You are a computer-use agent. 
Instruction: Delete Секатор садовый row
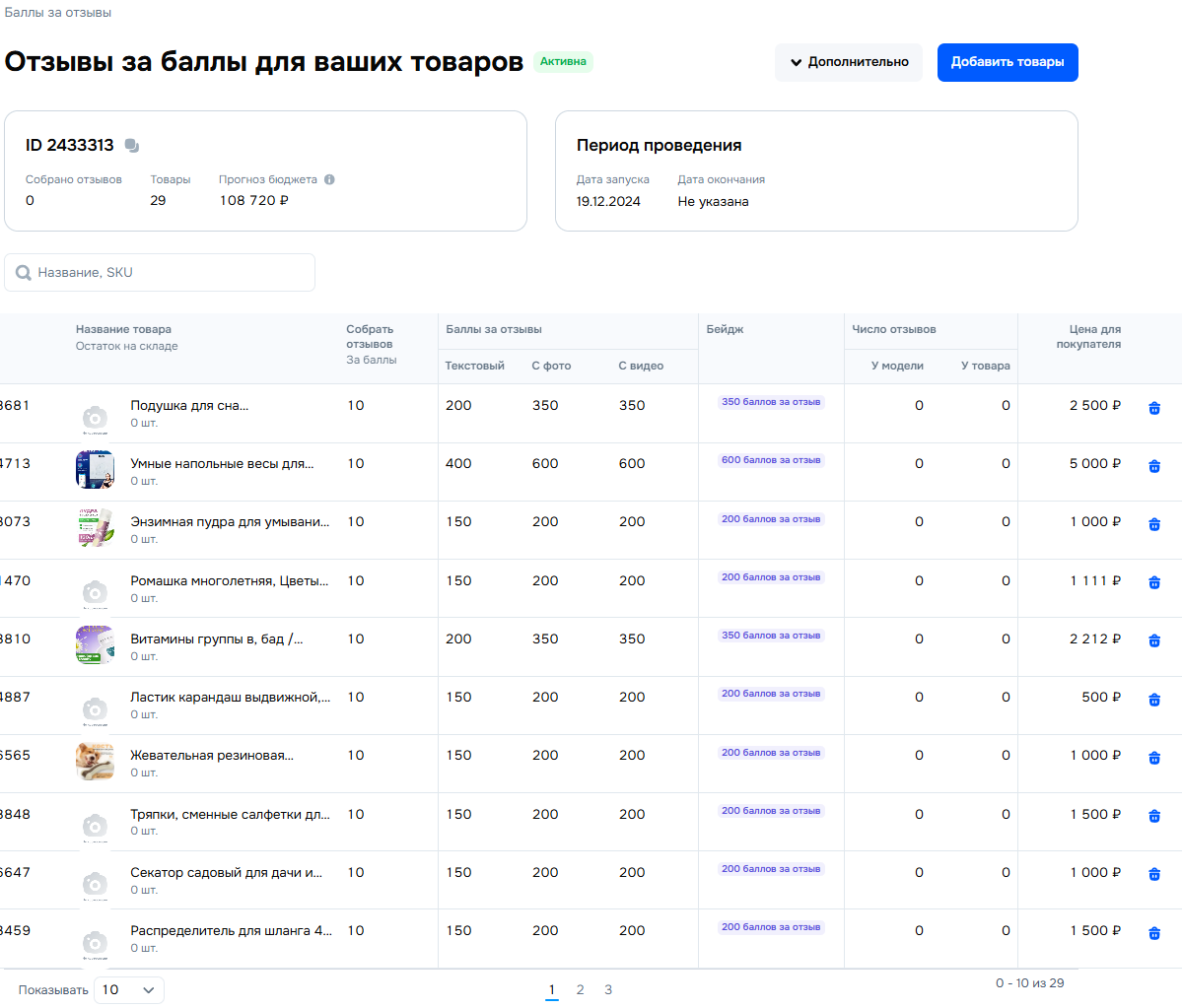coord(1154,874)
